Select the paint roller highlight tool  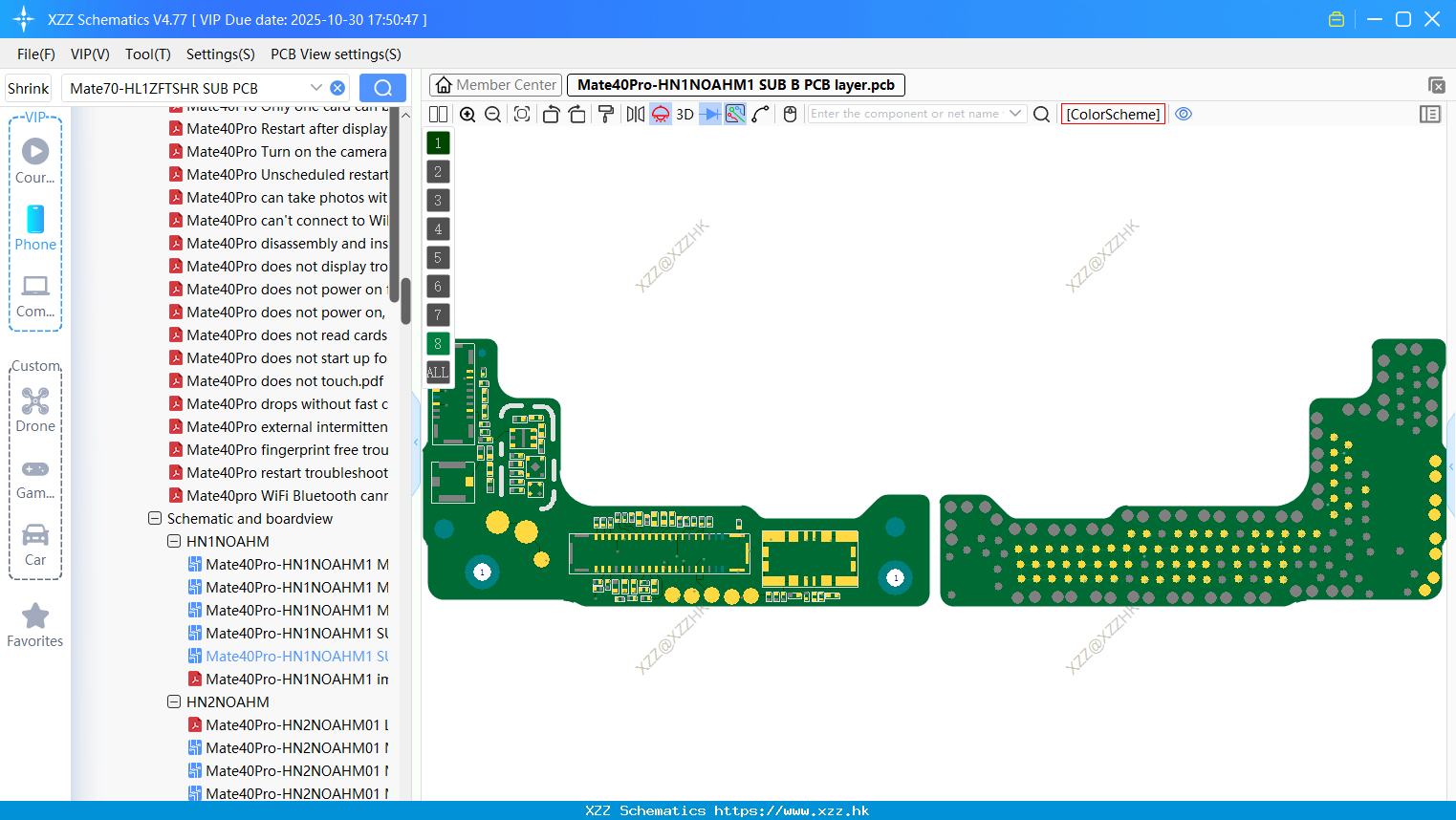pos(605,114)
